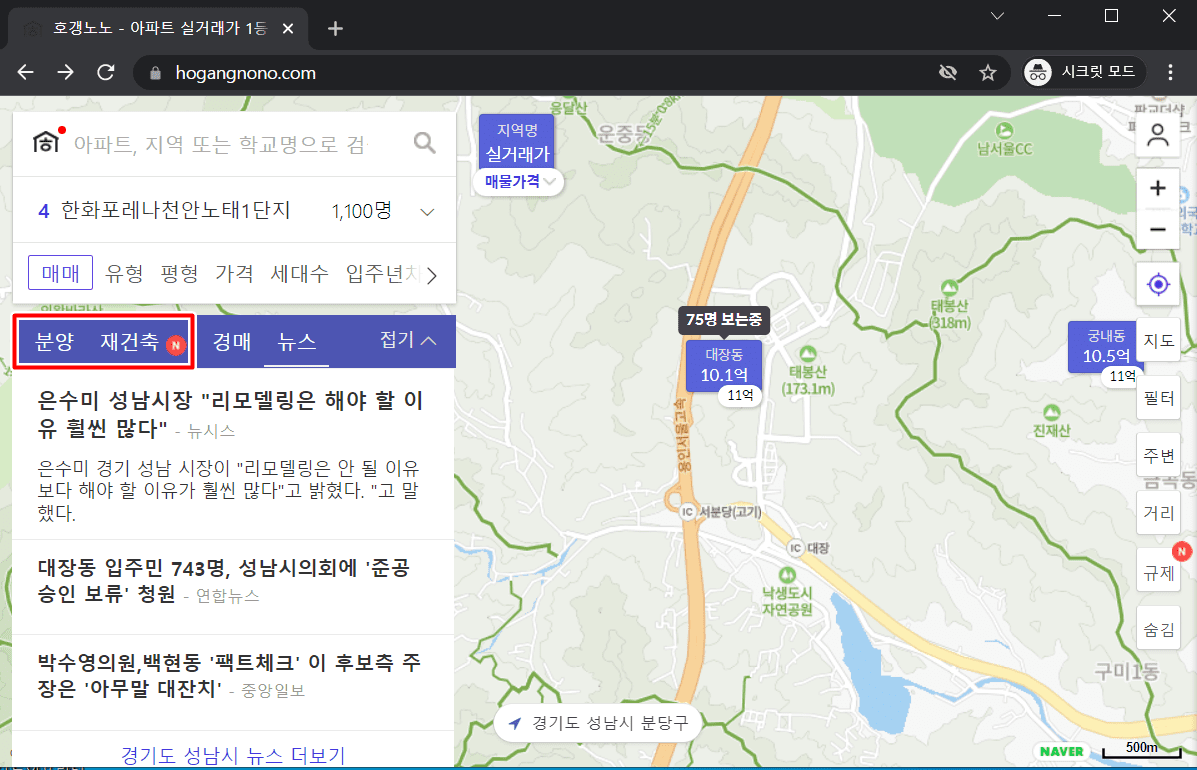Switch to the 경매 tab
1197x770 pixels.
coord(232,341)
